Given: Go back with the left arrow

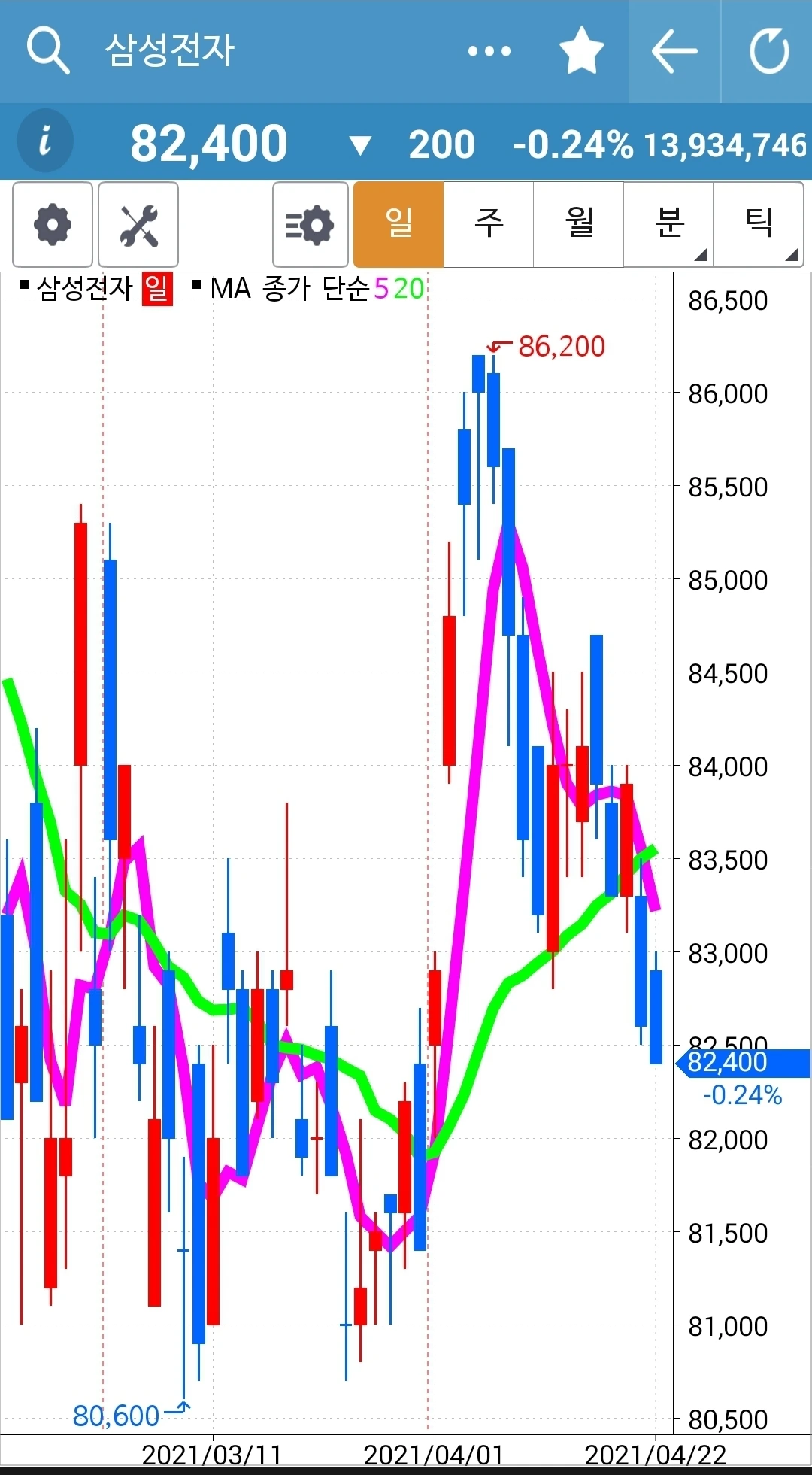Looking at the screenshot, I should point(674,51).
